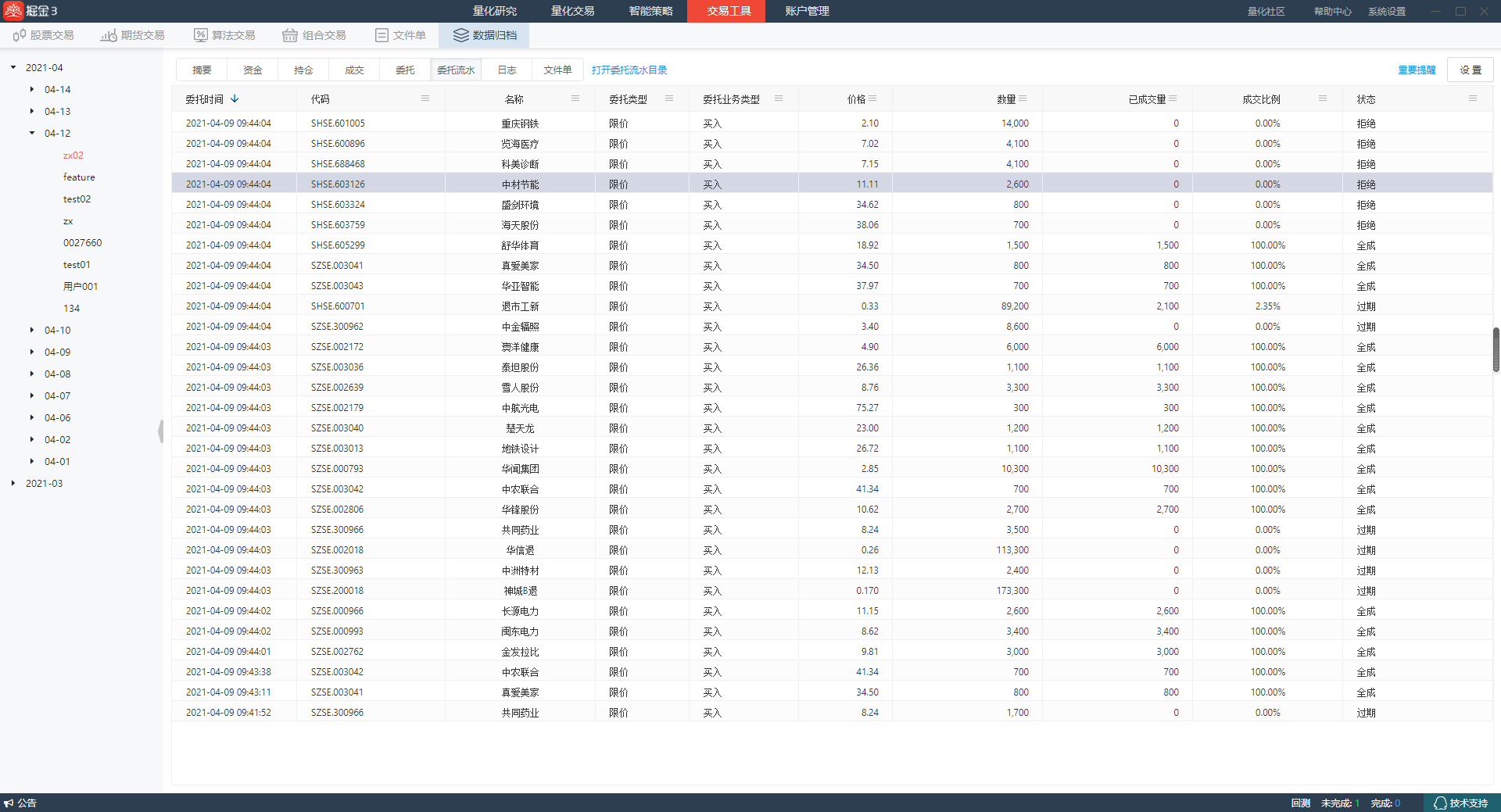Click the table vertical scrollbar thumb
The image size is (1501, 812).
(1496, 349)
